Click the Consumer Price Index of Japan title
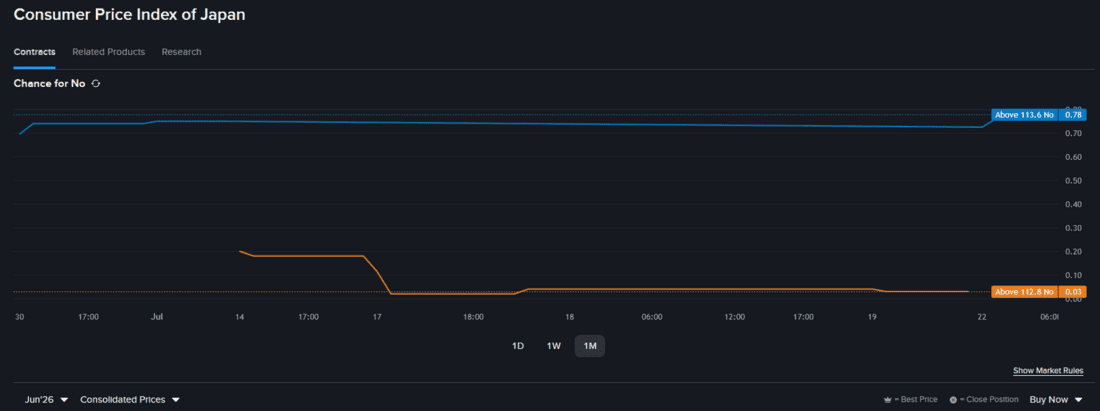Viewport: 1100px width, 411px height. pos(130,15)
